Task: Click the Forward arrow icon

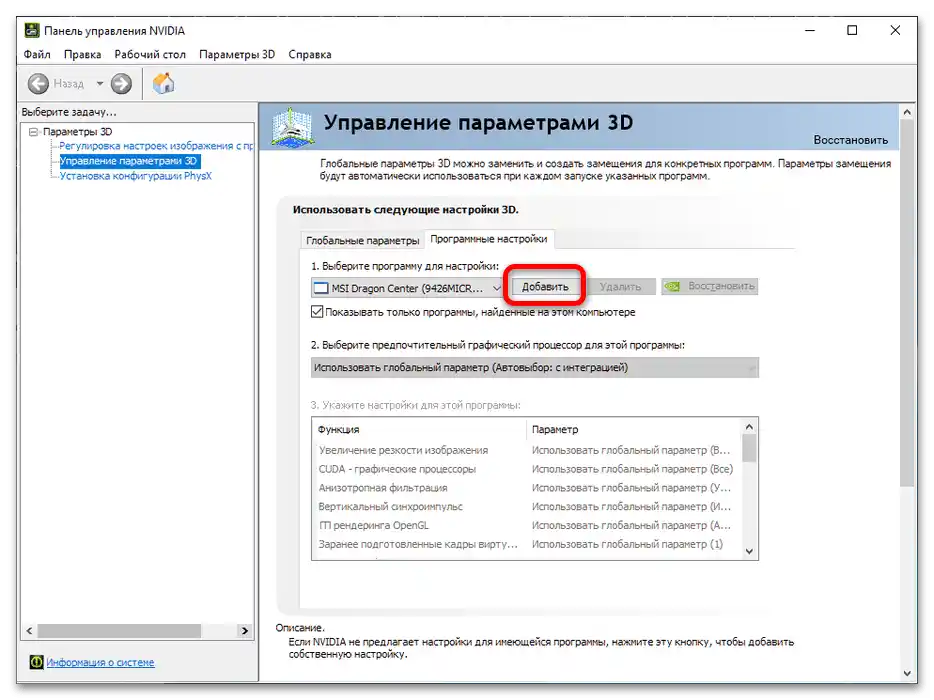Action: [x=122, y=84]
